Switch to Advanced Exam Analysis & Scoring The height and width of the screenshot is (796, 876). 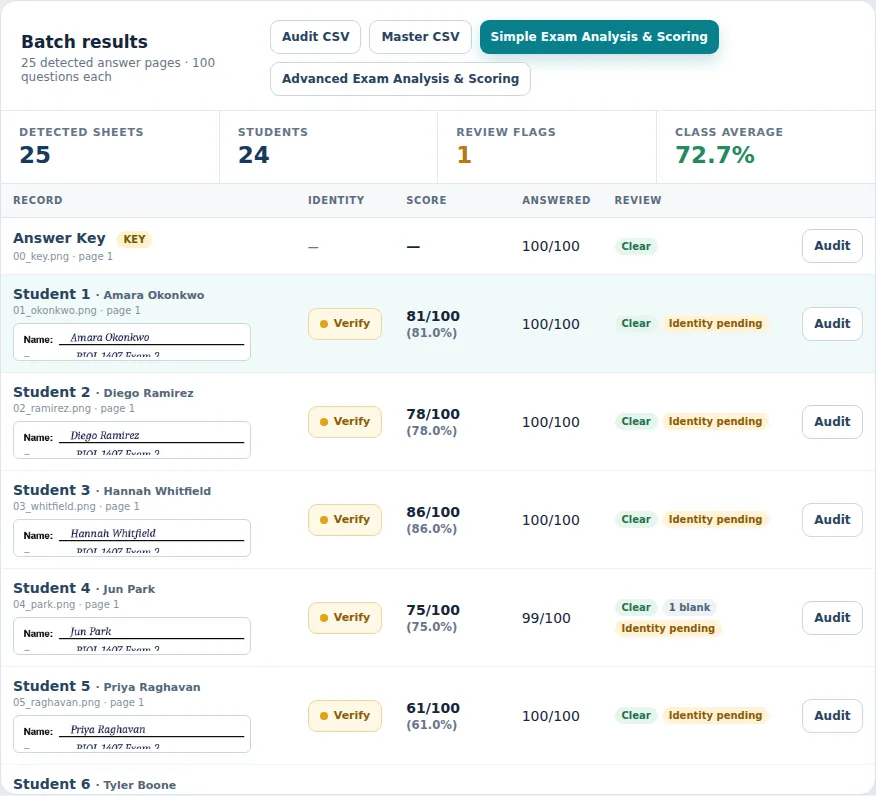(400, 79)
